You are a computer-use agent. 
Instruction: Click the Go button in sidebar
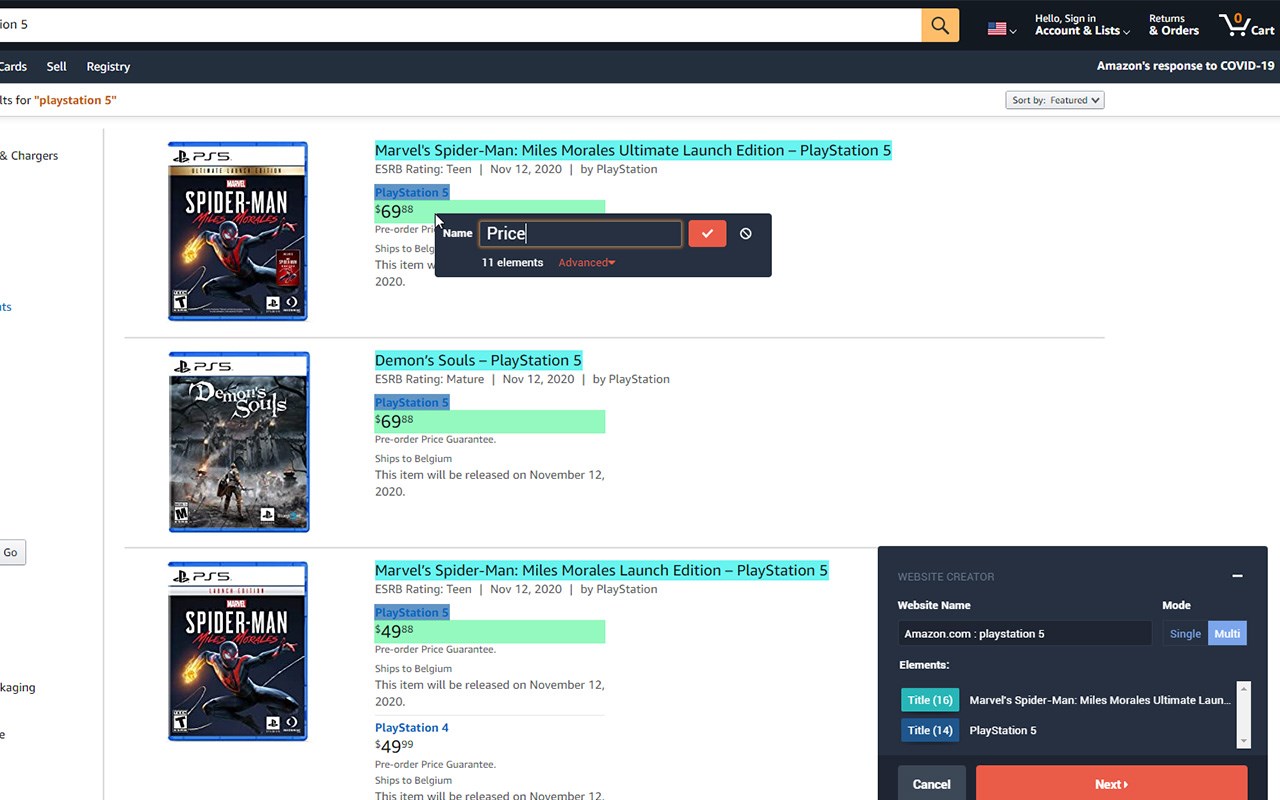click(12, 552)
